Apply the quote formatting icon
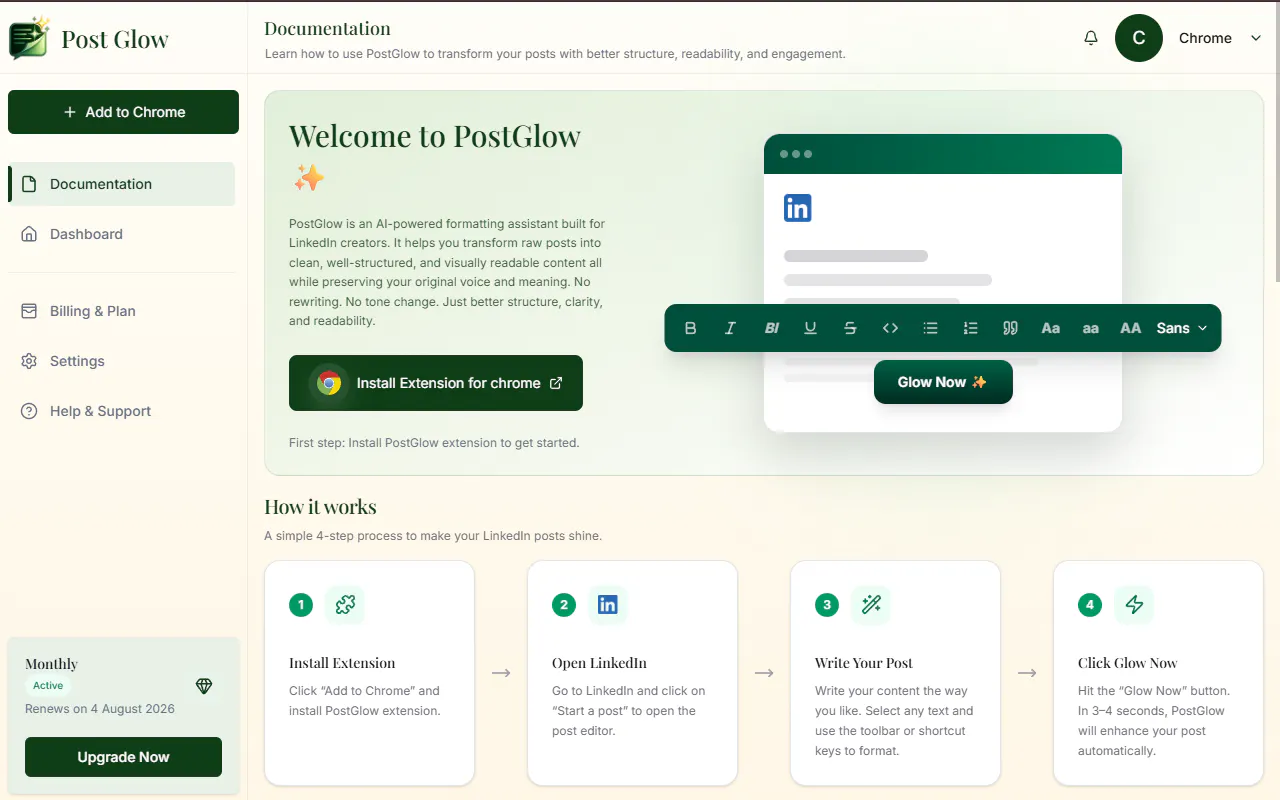The image size is (1280, 800). click(1010, 328)
